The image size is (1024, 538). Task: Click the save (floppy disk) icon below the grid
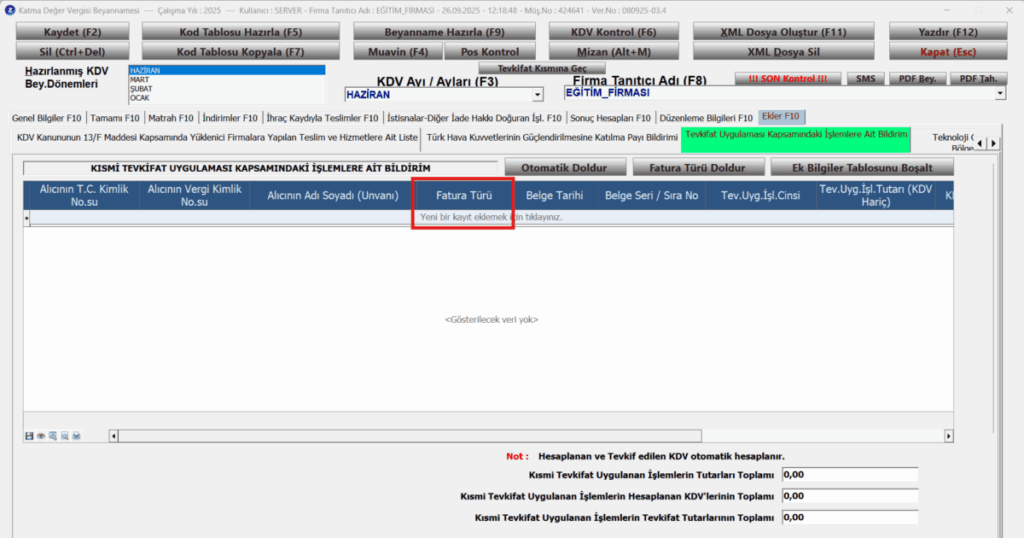click(29, 435)
